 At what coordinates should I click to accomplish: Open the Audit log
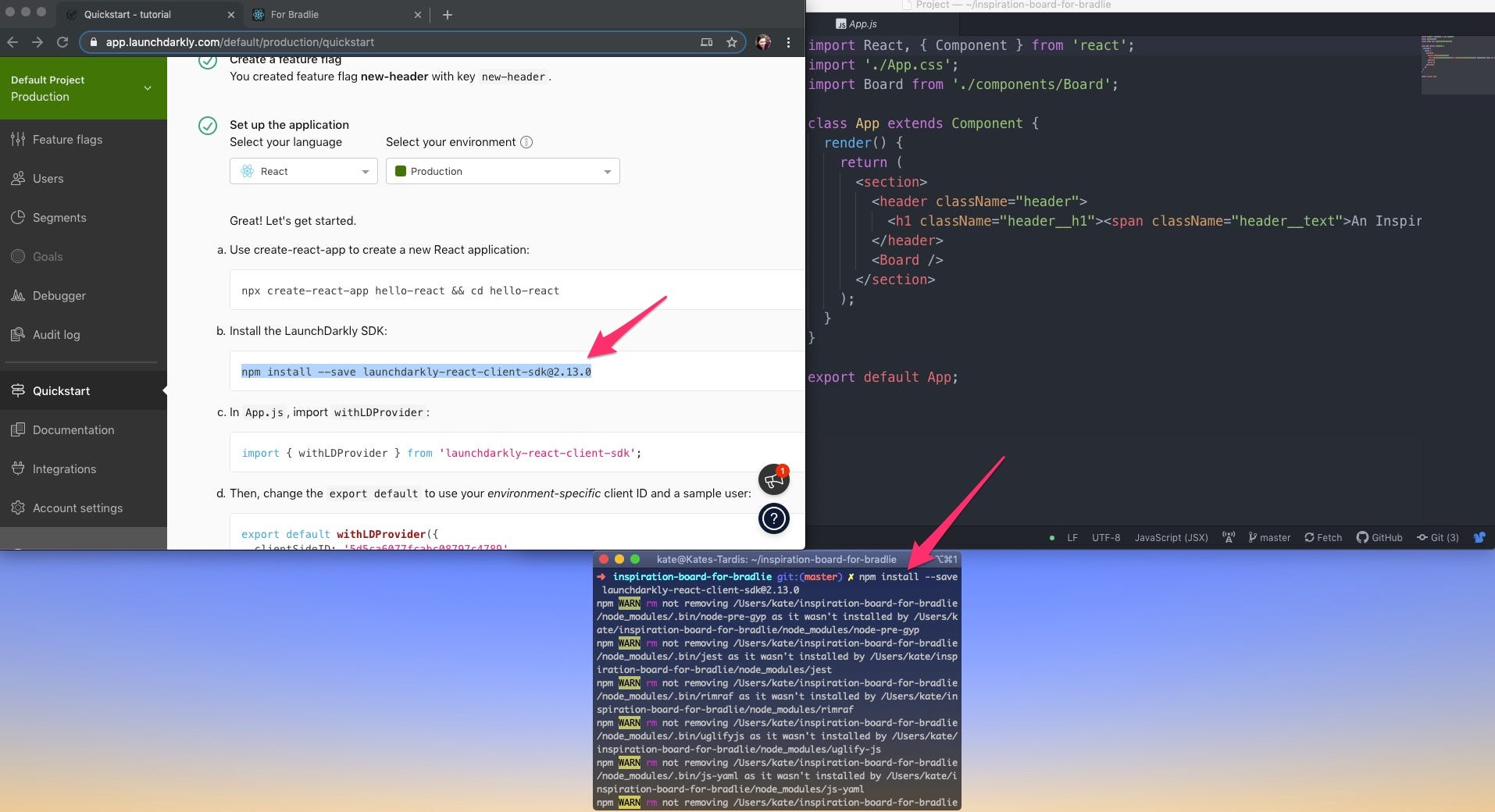point(55,335)
